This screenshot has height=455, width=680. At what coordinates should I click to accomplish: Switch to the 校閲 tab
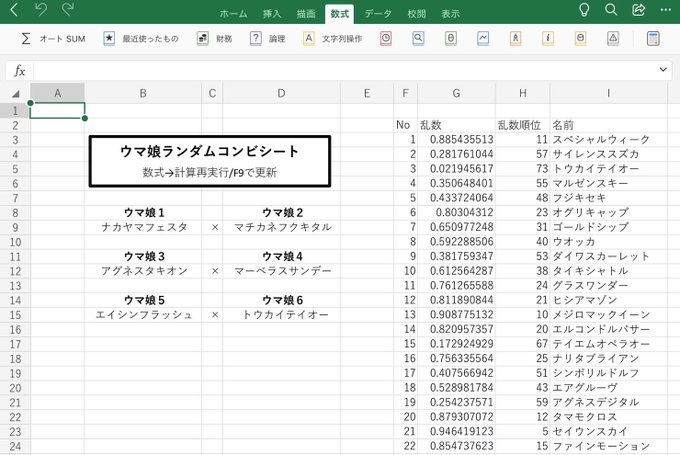[416, 14]
